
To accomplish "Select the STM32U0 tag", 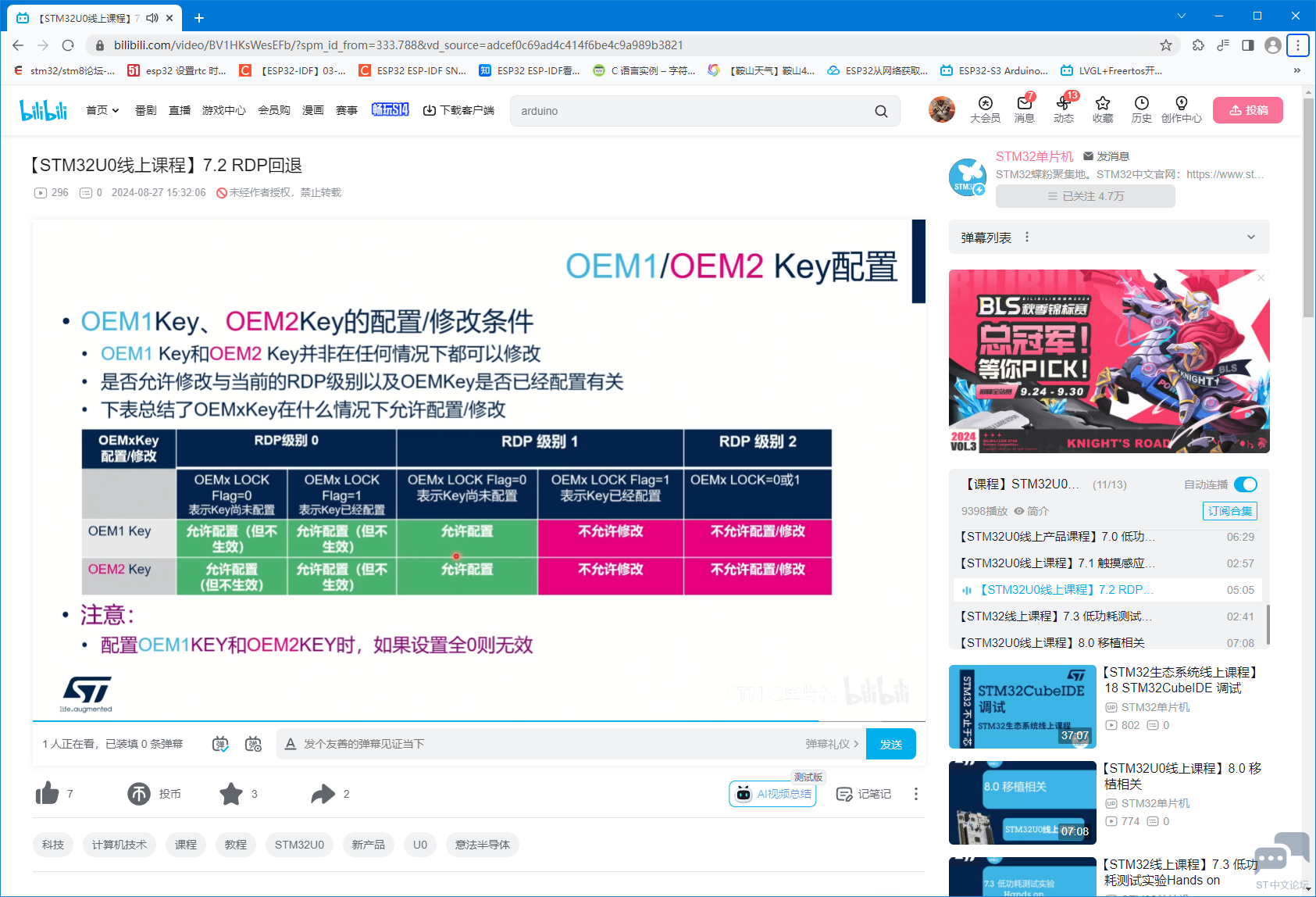I will (x=299, y=845).
